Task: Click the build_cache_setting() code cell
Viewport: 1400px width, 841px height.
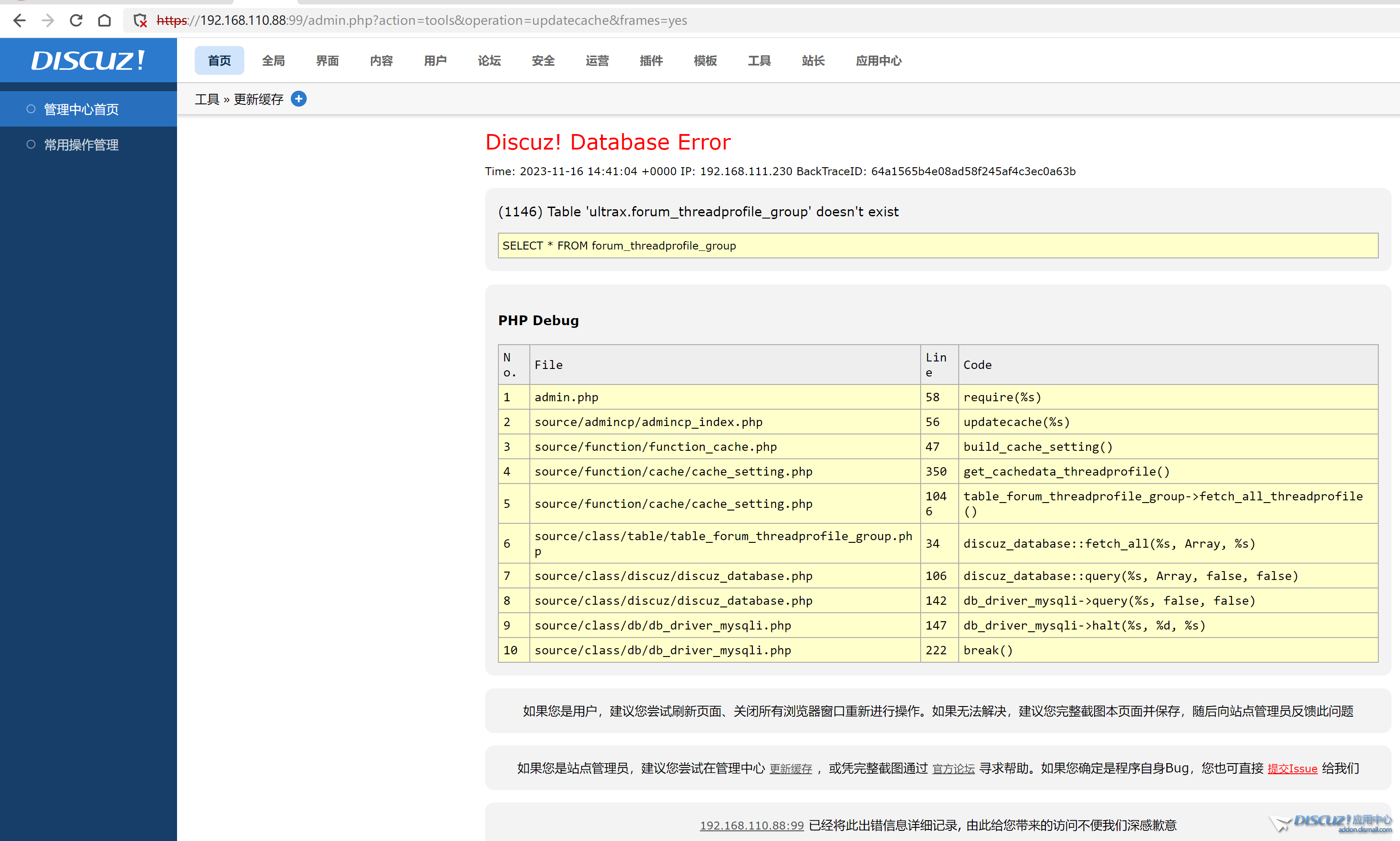Action: point(1168,446)
